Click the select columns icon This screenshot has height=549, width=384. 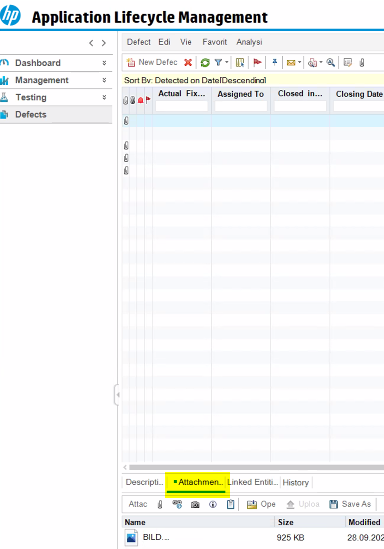tap(240, 63)
